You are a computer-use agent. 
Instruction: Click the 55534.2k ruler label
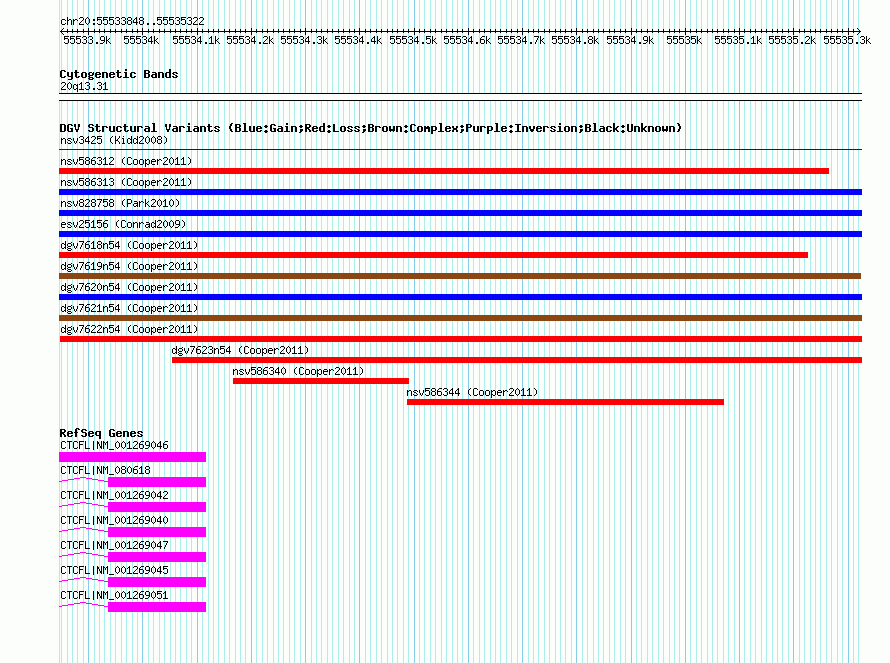tap(250, 40)
